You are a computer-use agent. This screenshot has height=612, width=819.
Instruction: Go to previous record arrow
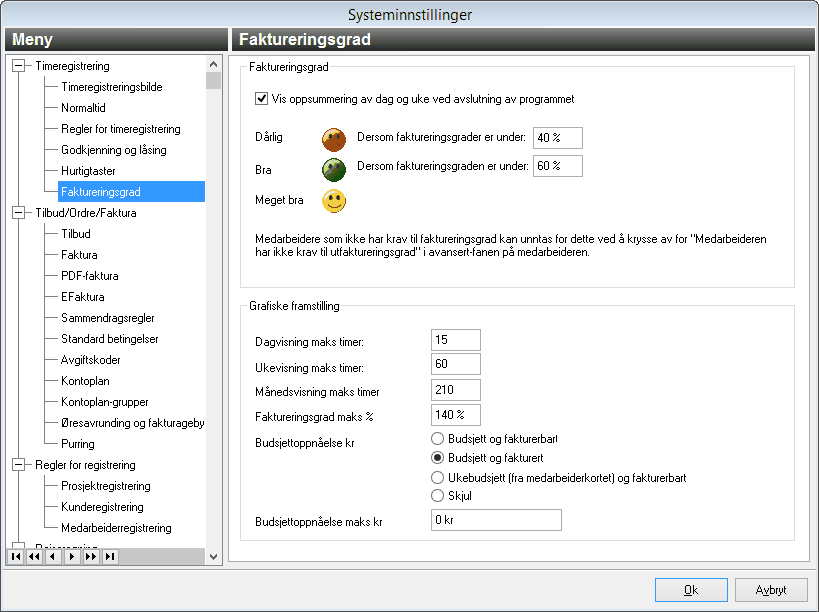[53, 557]
